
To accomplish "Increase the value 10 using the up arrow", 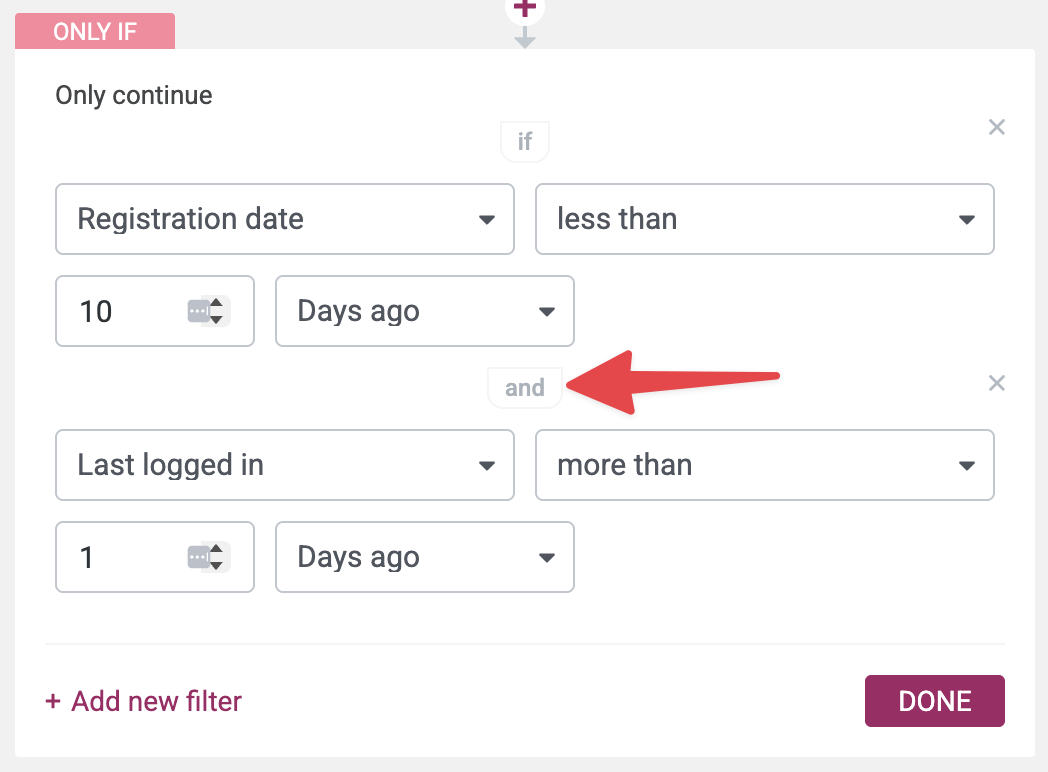I will click(216, 303).
